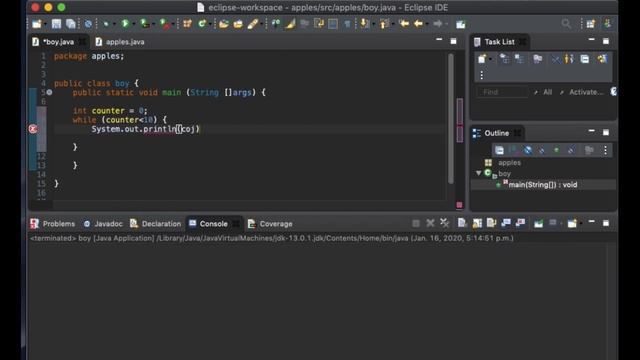Select main(String[]) : void in Outline
This screenshot has height=360, width=640.
542,185
